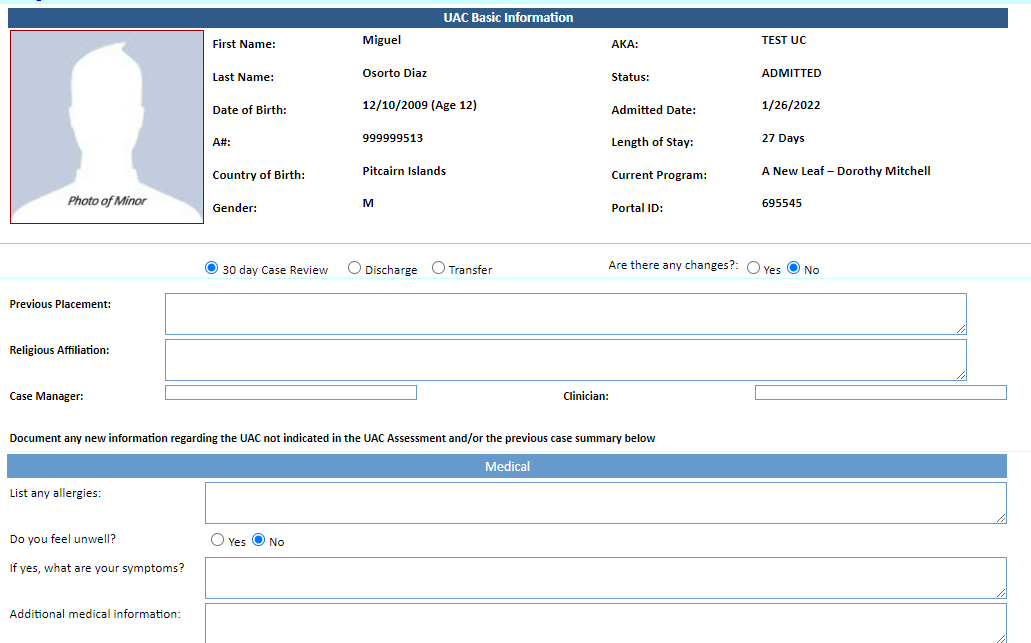This screenshot has width=1031, height=643.
Task: Select the Transfer radio button
Action: pyautogui.click(x=438, y=268)
